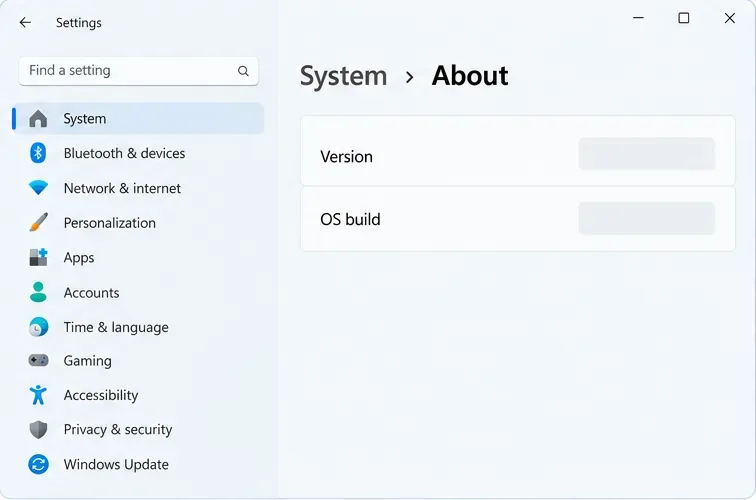Image resolution: width=756 pixels, height=500 pixels.
Task: Open Accessibility settings
Action: pos(138,395)
